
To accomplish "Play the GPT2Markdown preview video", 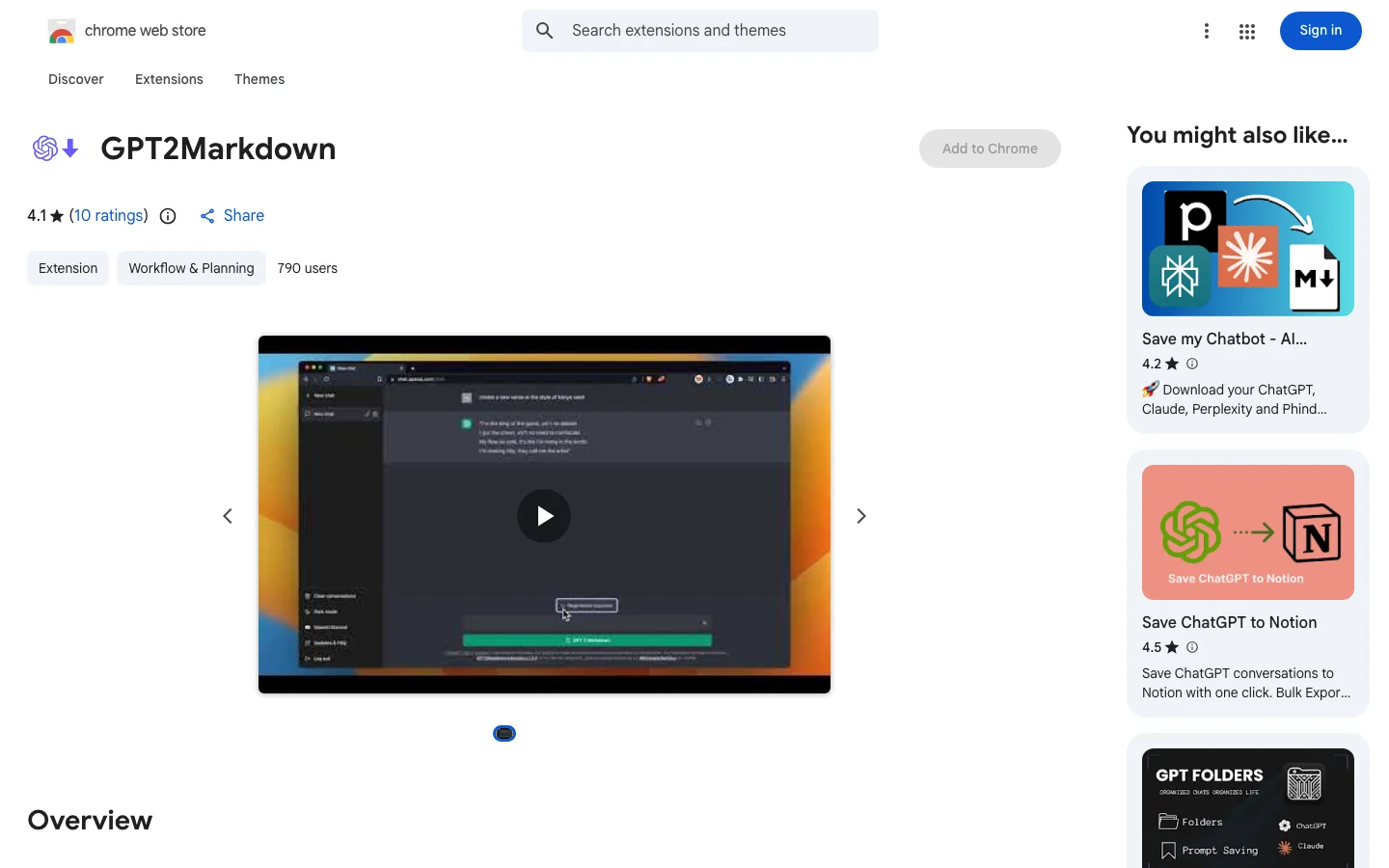I will pyautogui.click(x=544, y=516).
